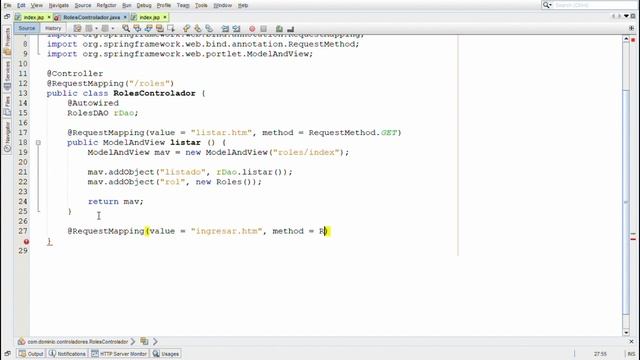Switch to RolesControlador.java tab
Image resolution: width=640 pixels, height=360 pixels.
91,17
